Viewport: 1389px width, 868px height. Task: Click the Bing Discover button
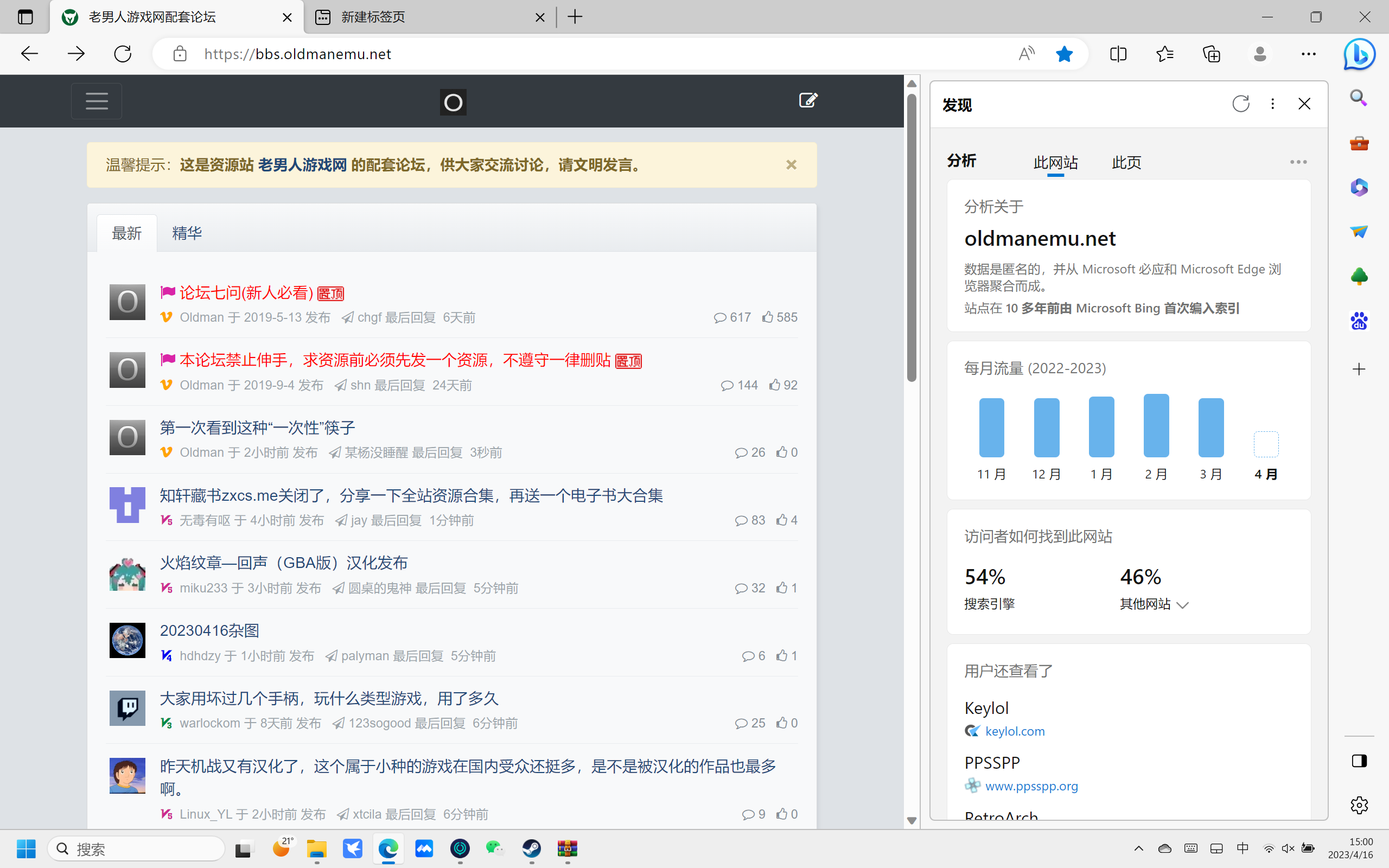(1359, 54)
